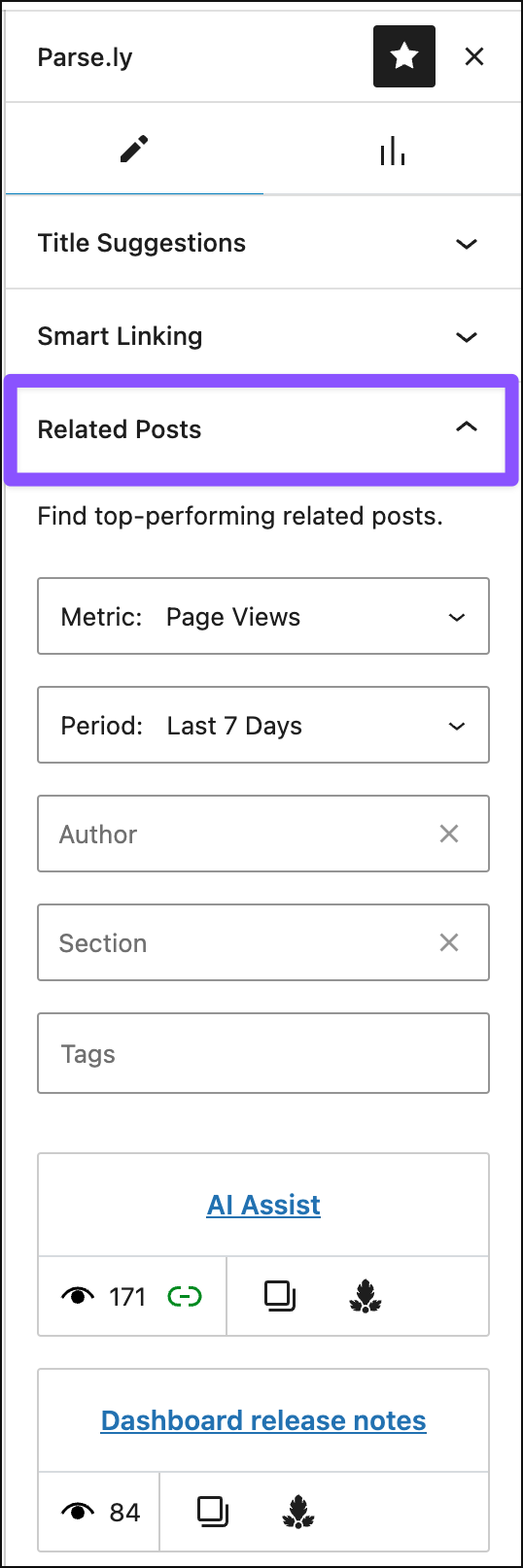523x1568 pixels.
Task: Expand the Smart Linking section
Action: (x=261, y=336)
